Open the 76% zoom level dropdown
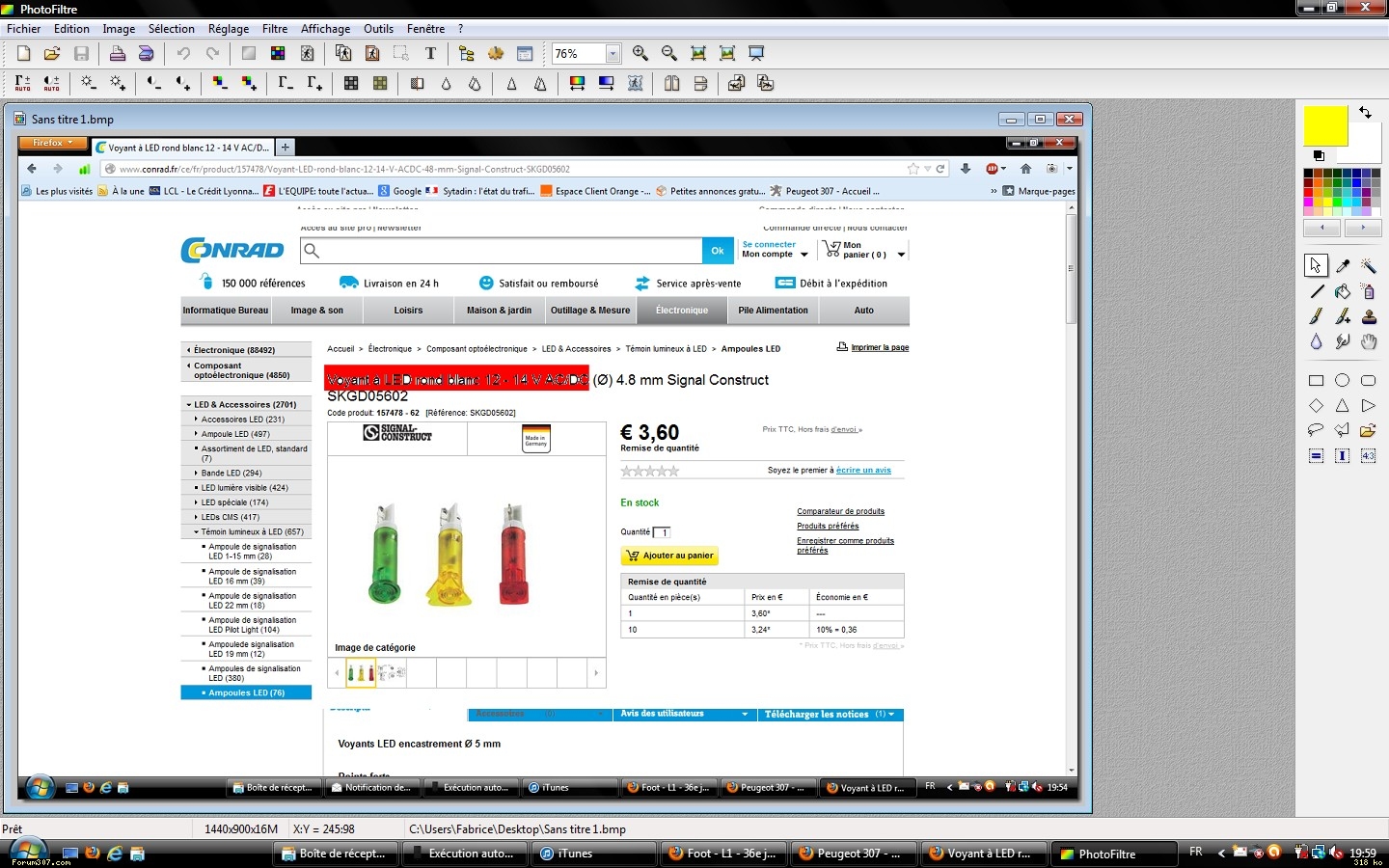The width and height of the screenshot is (1389, 868). pos(613,54)
